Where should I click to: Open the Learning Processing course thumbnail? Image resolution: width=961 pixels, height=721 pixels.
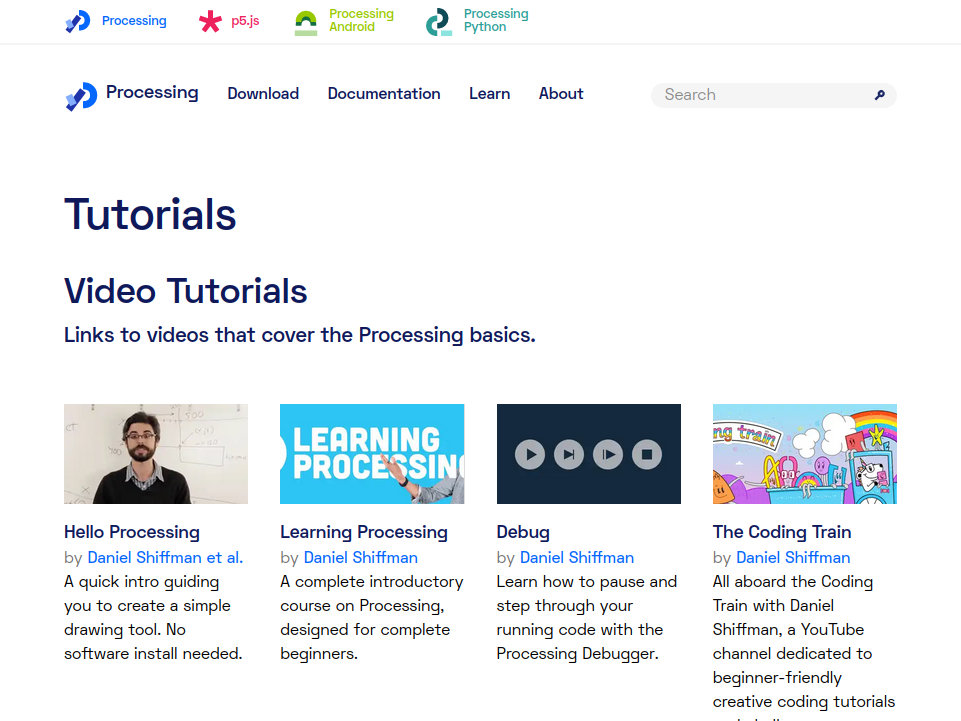(372, 453)
